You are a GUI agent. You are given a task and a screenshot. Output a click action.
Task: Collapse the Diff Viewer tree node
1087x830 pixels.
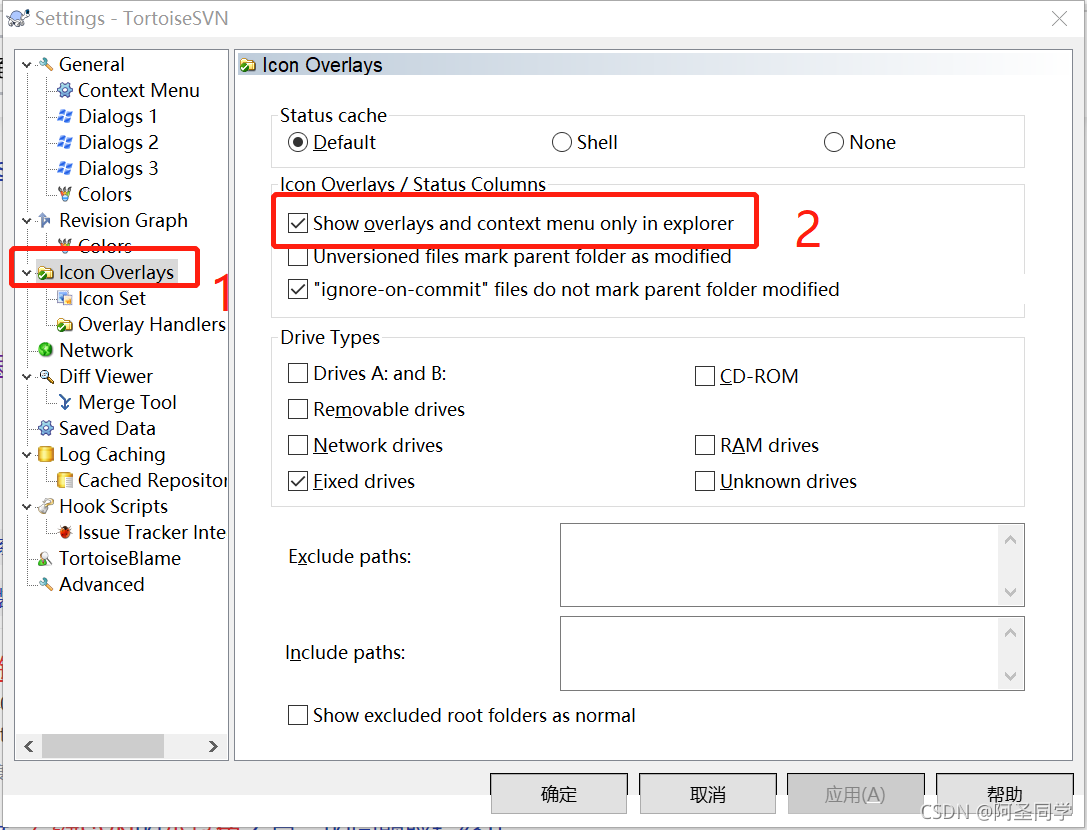27,377
